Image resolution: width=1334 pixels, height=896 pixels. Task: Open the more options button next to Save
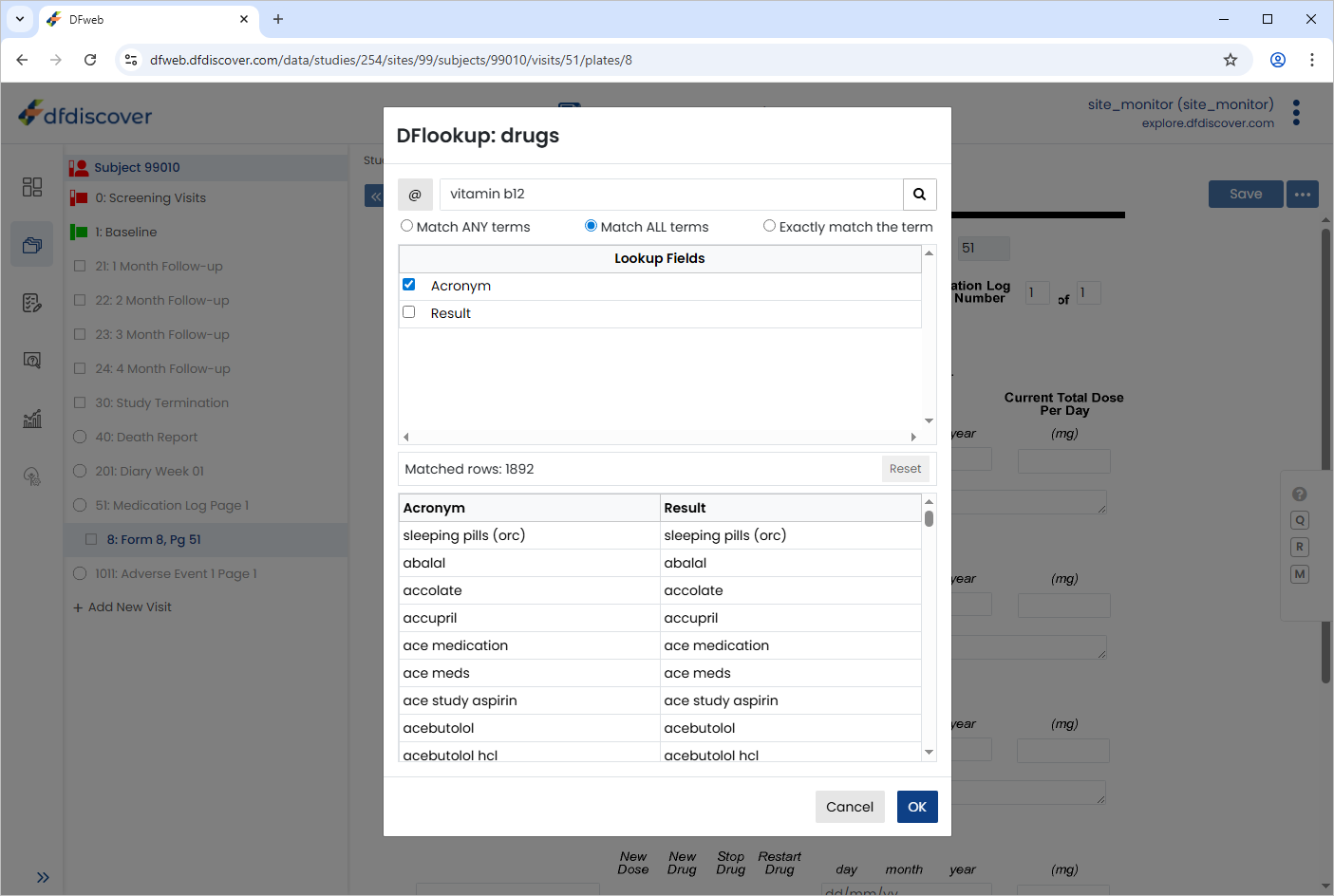click(1303, 194)
